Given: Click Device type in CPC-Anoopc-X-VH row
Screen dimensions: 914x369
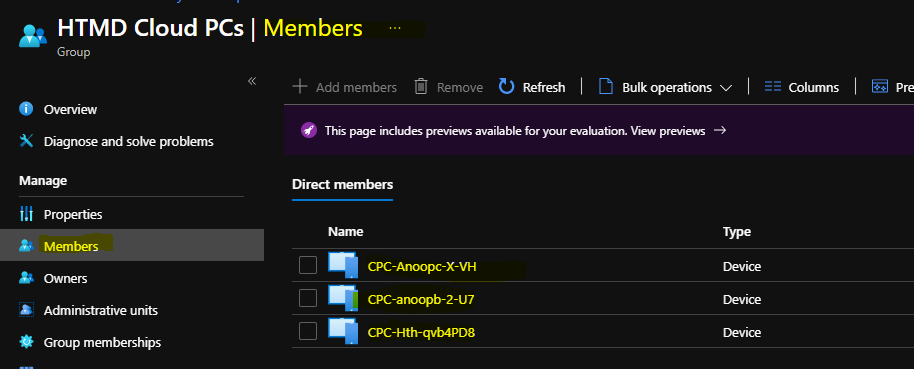Looking at the screenshot, I should coord(742,267).
